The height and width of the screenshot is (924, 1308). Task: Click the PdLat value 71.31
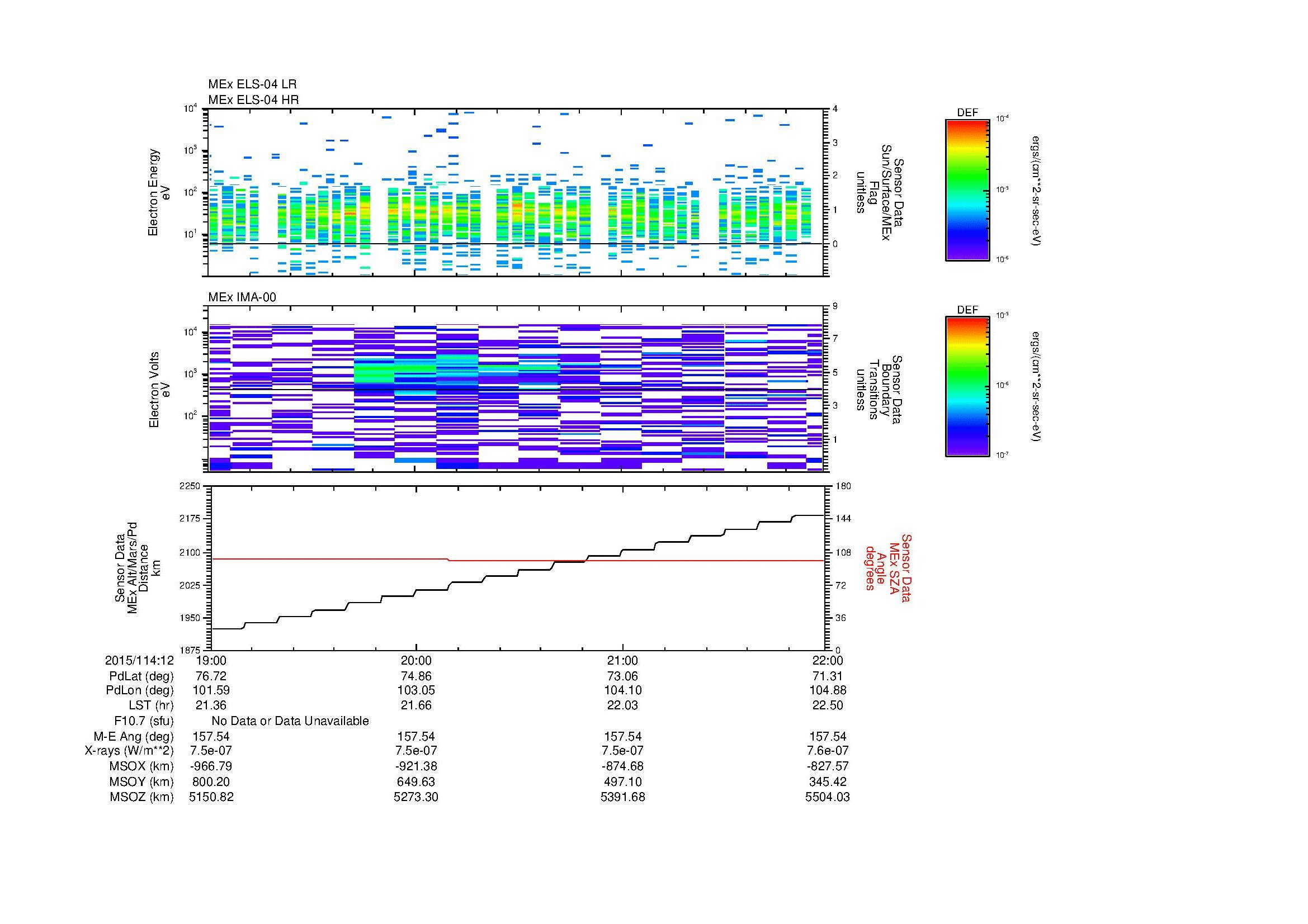[828, 676]
